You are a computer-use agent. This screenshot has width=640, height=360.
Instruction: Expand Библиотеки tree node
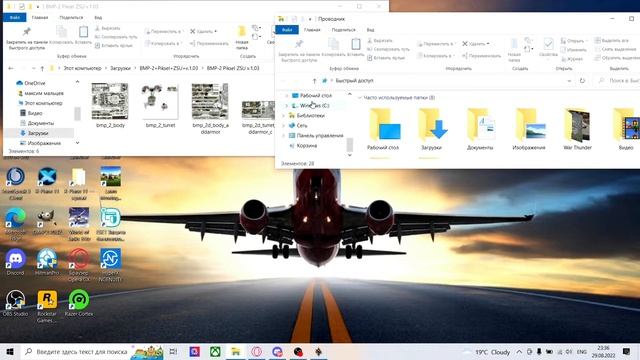[283, 116]
